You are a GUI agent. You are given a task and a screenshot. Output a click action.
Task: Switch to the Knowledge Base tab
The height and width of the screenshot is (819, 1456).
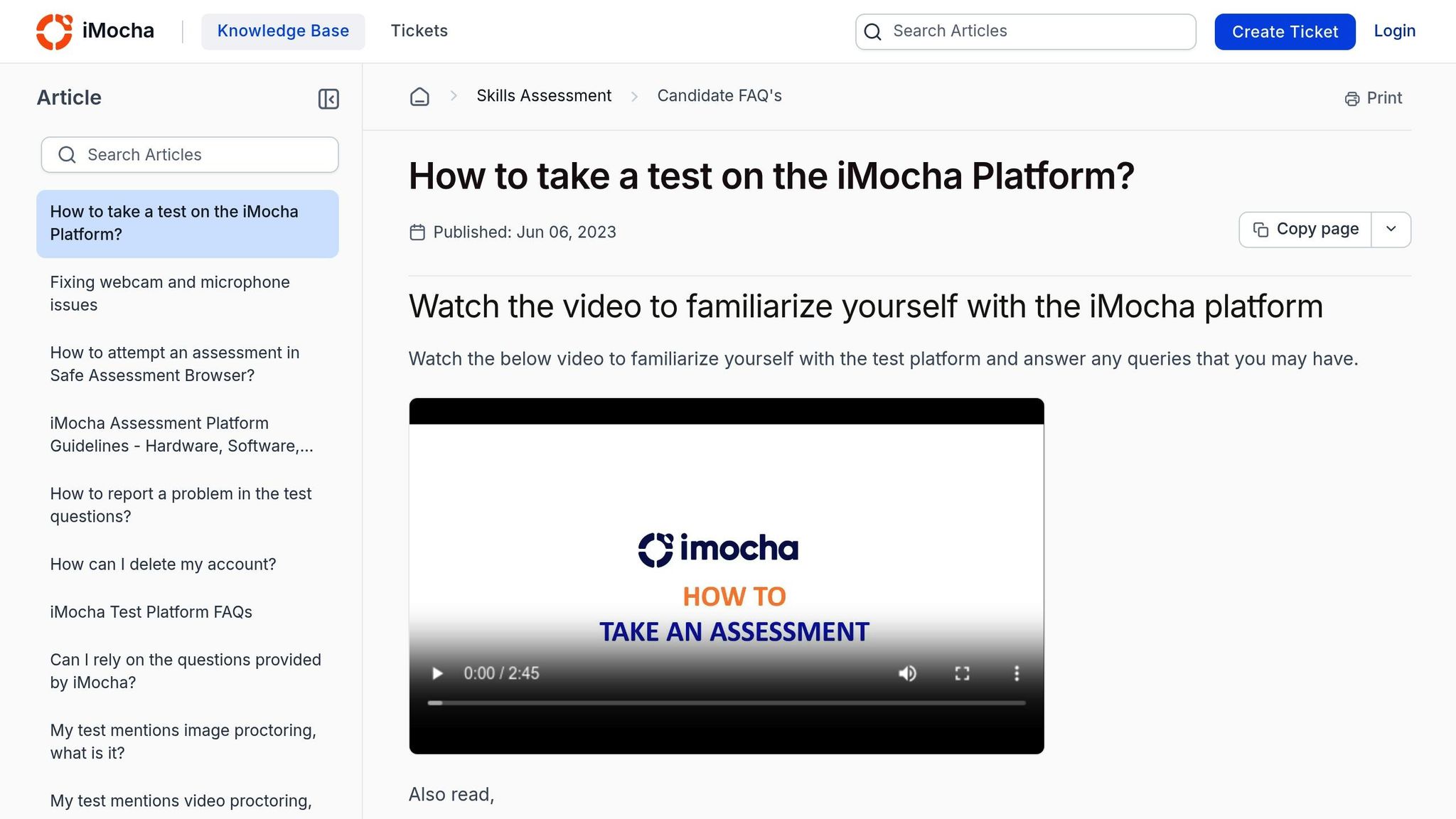pyautogui.click(x=283, y=31)
